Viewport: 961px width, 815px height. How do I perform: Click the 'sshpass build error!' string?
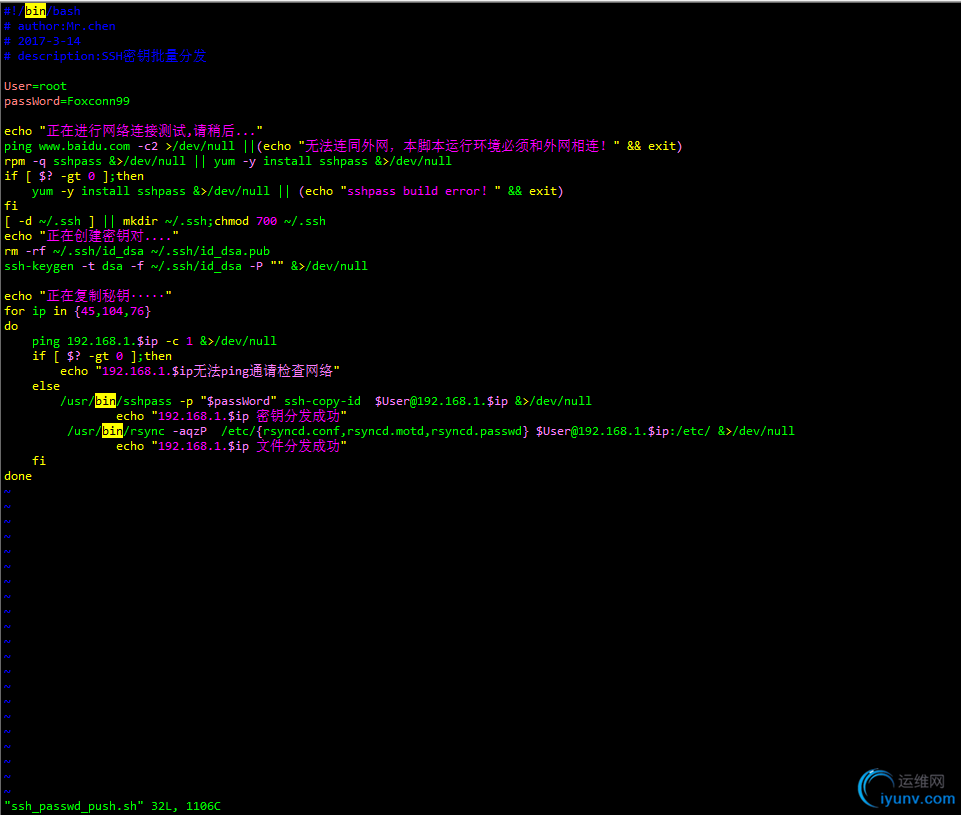tap(420, 191)
